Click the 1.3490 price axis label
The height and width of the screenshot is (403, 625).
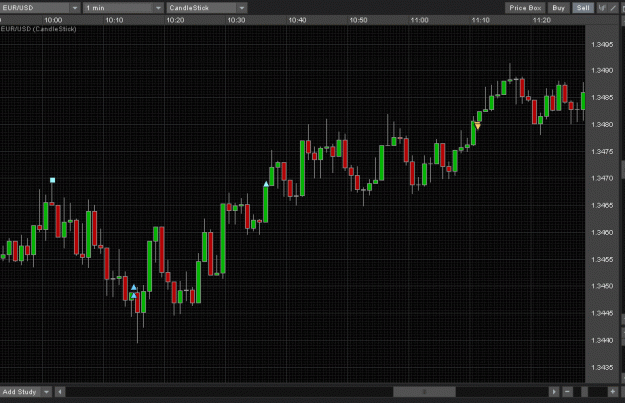602,71
